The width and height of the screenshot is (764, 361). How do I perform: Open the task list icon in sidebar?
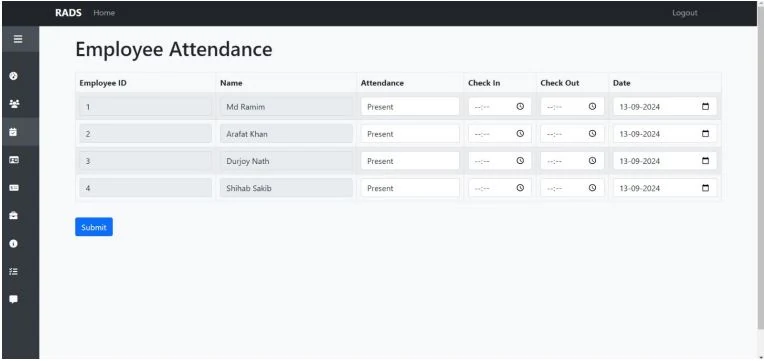[x=14, y=271]
